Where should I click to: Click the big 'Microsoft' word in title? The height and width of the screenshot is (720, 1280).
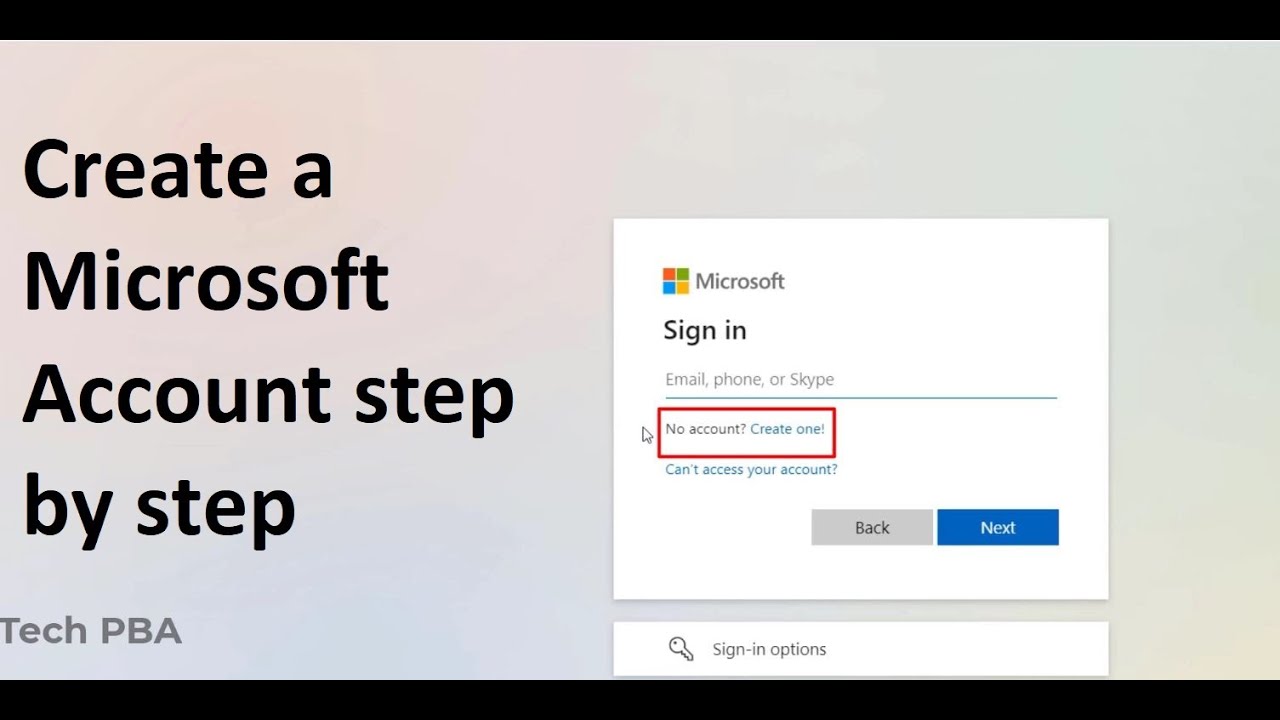pos(206,281)
